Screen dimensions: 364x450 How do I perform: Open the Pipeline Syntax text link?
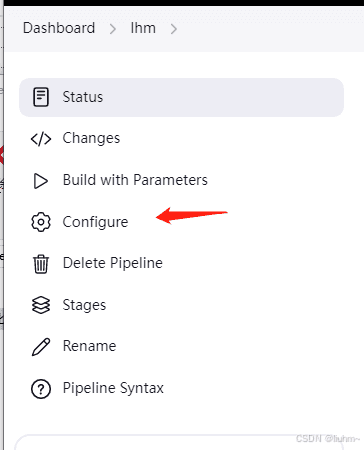coord(113,388)
